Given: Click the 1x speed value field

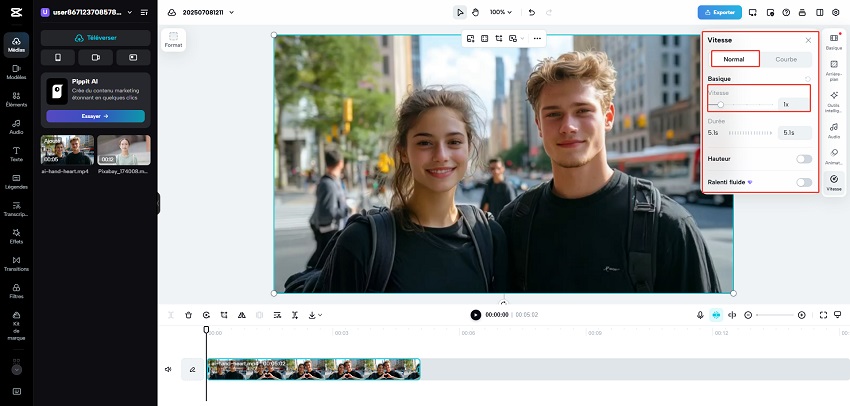Looking at the screenshot, I should coord(794,104).
